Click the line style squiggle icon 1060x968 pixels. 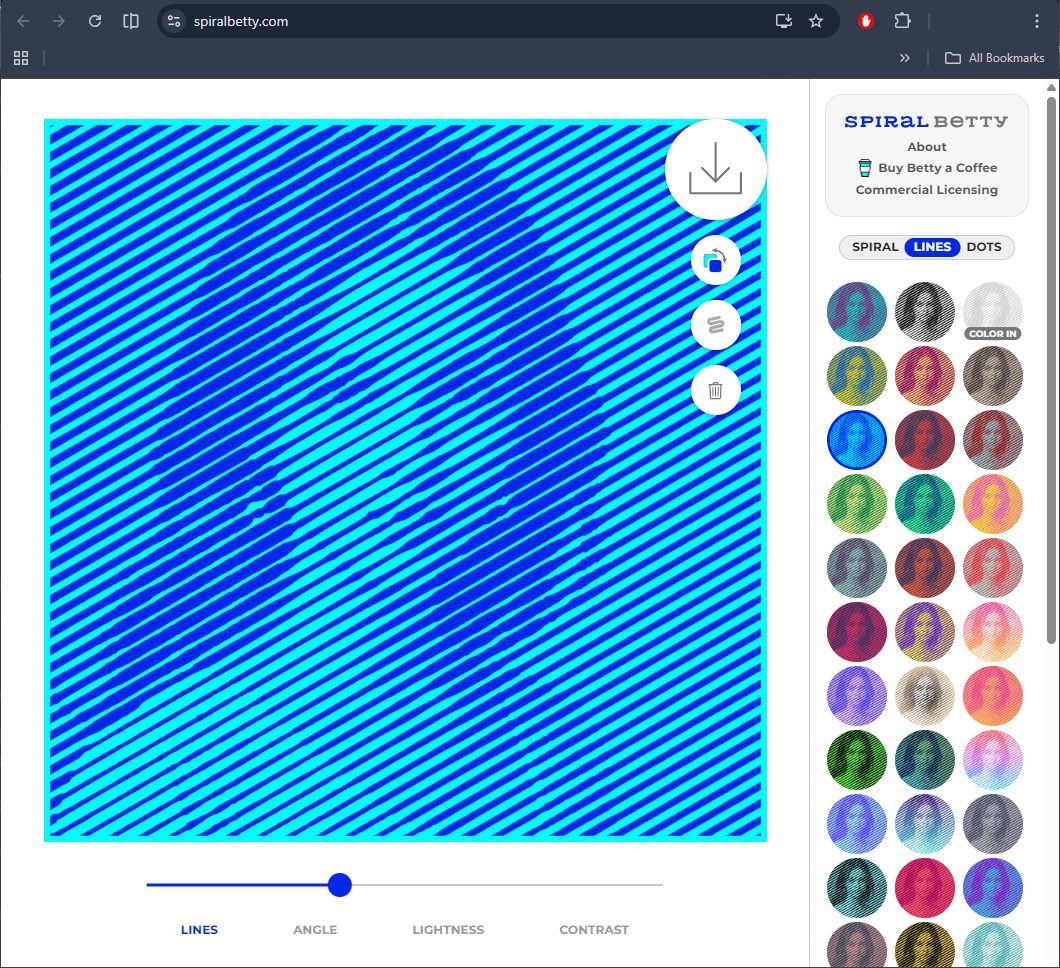click(715, 325)
